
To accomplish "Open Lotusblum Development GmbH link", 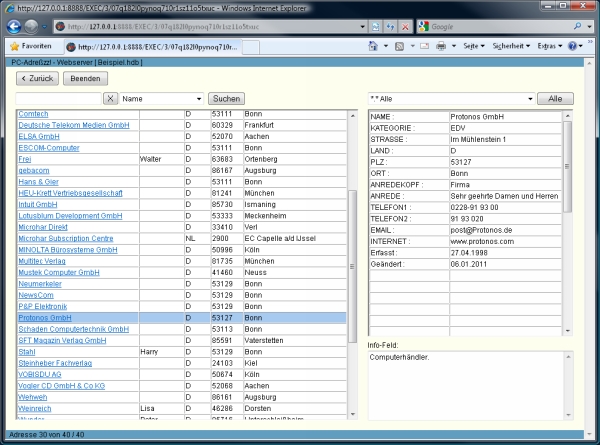I will tap(70, 216).
